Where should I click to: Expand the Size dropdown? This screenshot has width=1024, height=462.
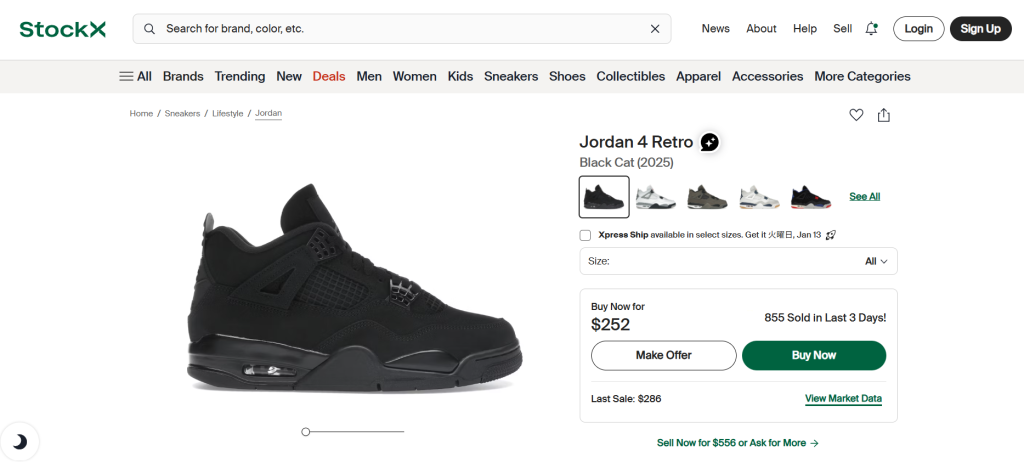[x=738, y=261]
